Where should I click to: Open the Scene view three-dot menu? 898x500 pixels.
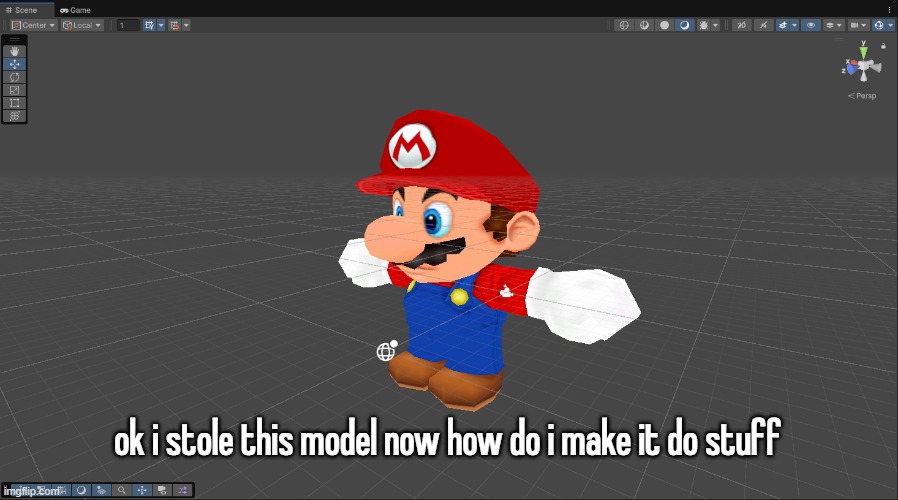889,10
